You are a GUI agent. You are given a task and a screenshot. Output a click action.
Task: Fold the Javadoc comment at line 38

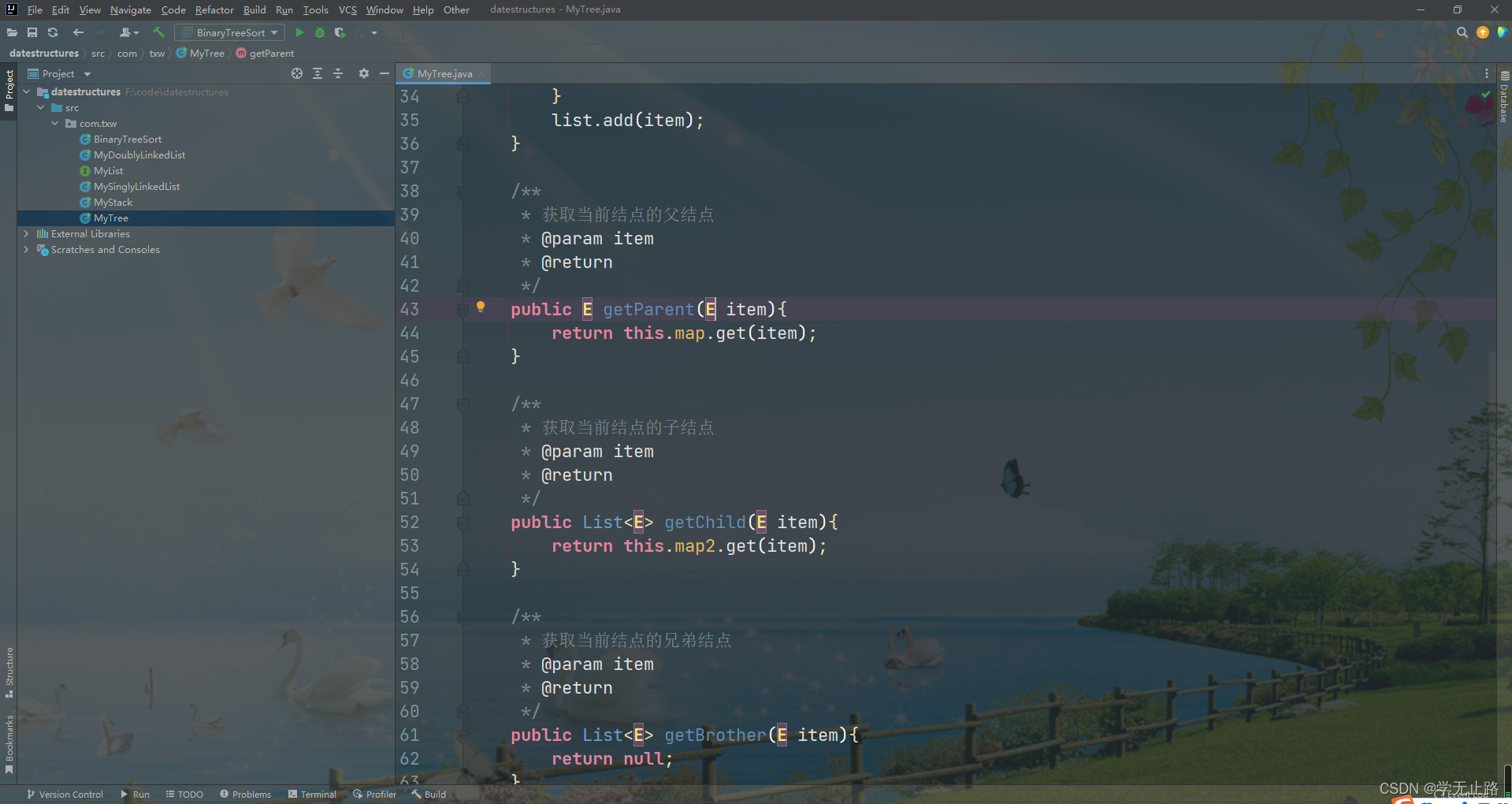click(x=463, y=192)
